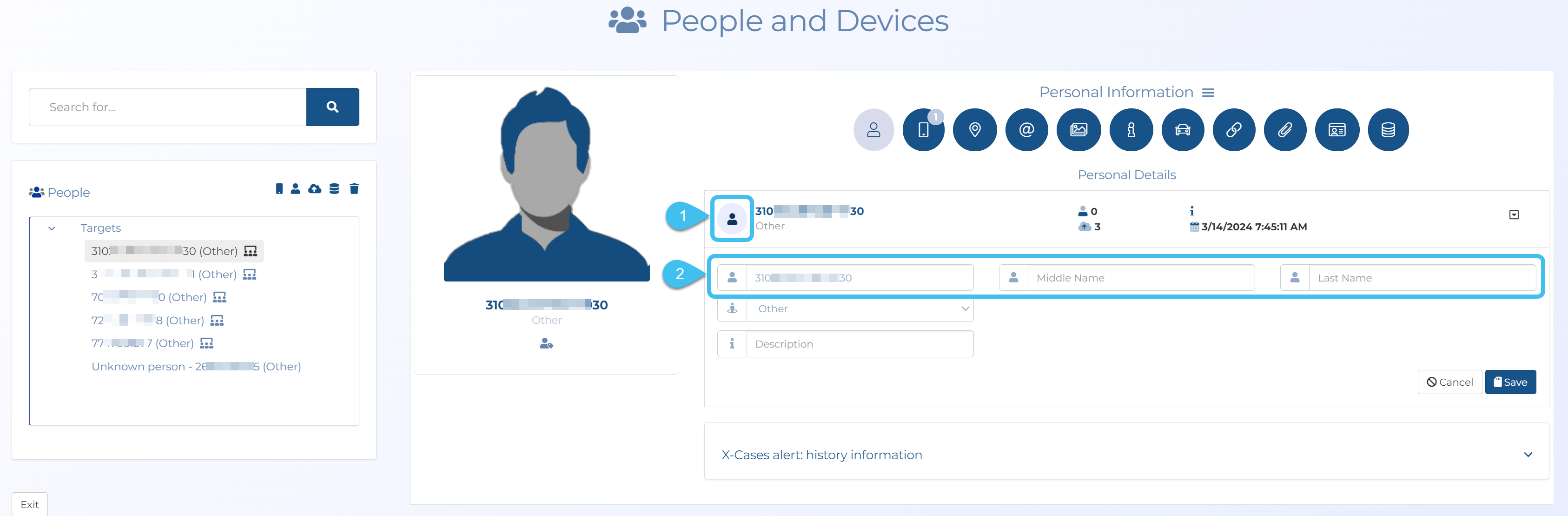Screen dimensions: 1568x516
Task: Select Unknown person entry in Targets
Action: click(196, 367)
